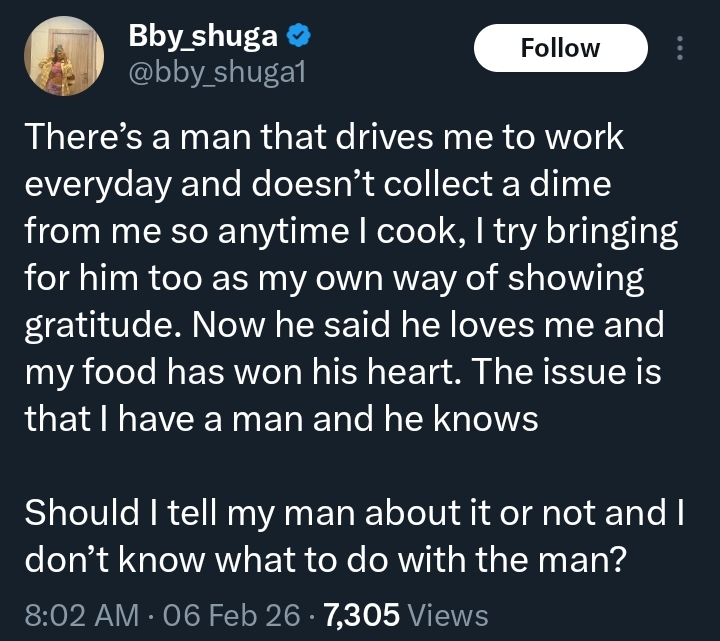Click the blue verified badge
Image resolution: width=720 pixels, height=641 pixels.
coord(297,37)
